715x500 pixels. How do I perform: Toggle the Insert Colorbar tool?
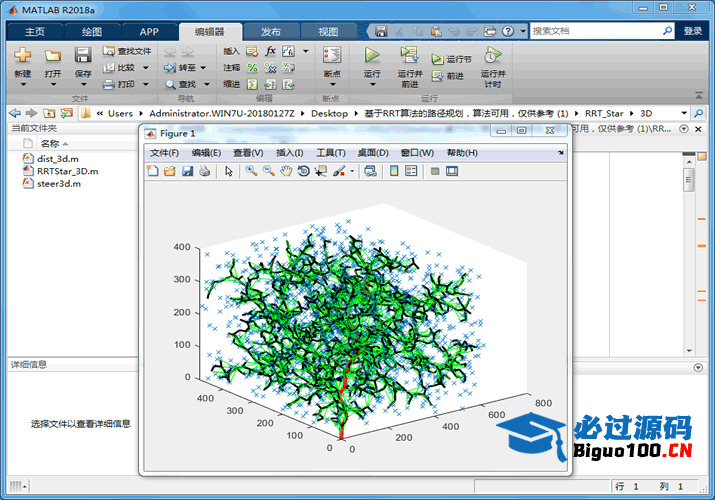click(393, 171)
